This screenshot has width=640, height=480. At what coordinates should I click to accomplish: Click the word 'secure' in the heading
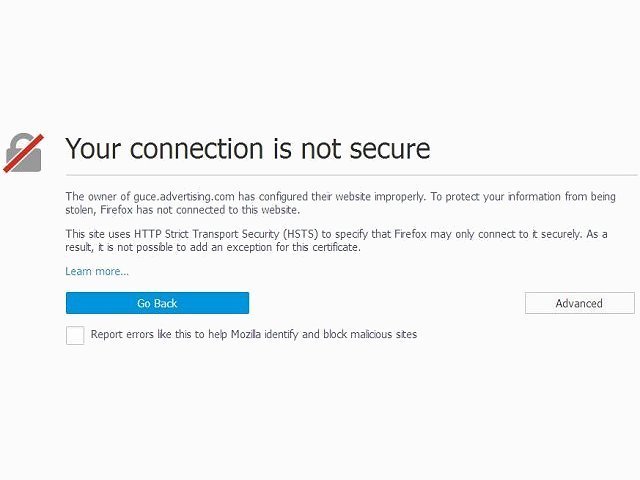pyautogui.click(x=390, y=149)
